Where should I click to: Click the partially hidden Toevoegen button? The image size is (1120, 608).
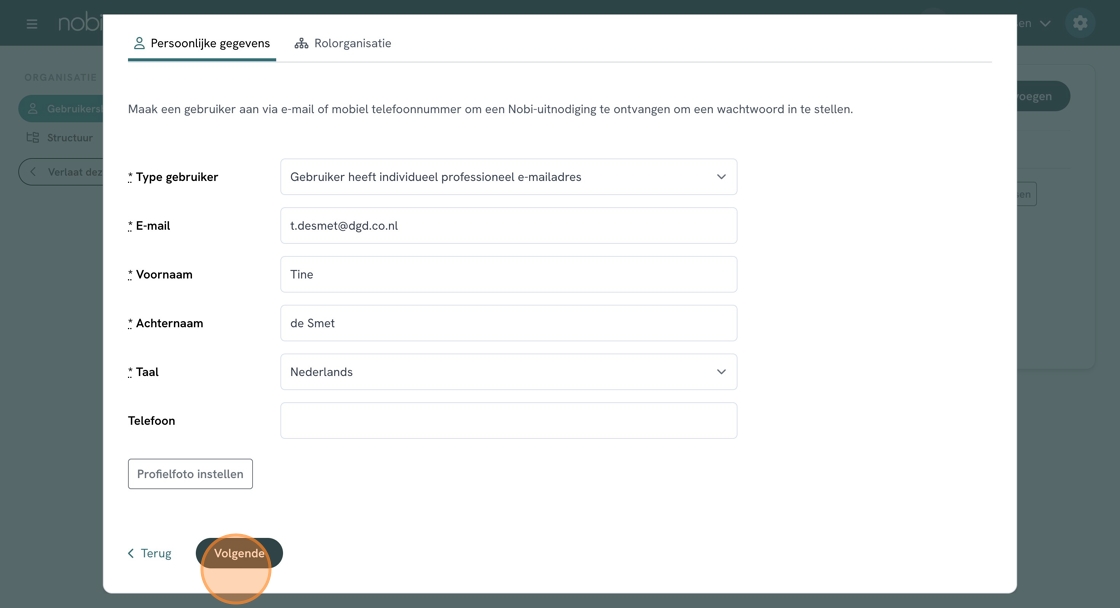point(1040,96)
